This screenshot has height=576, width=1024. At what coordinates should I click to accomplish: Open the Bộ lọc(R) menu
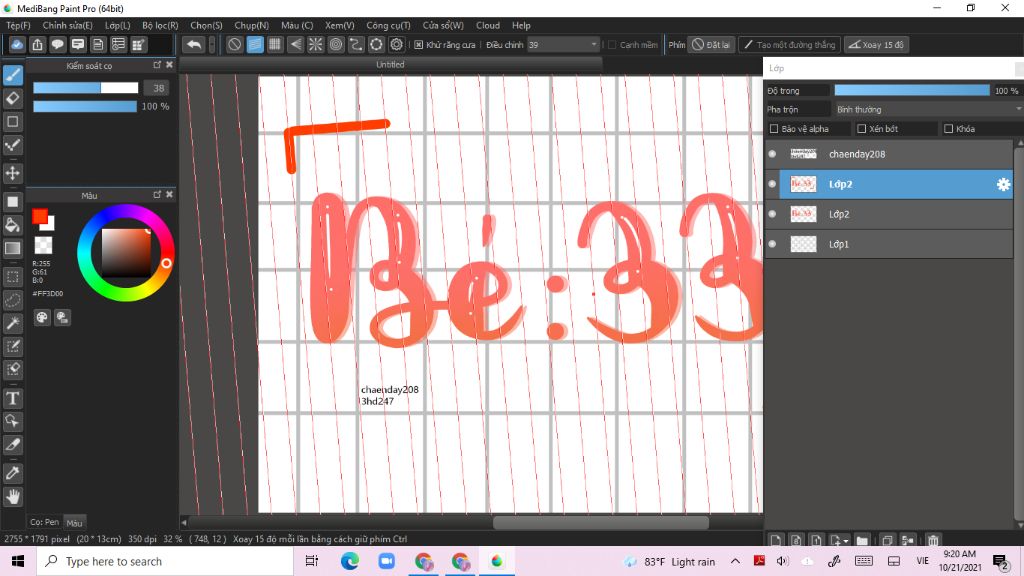[160, 25]
